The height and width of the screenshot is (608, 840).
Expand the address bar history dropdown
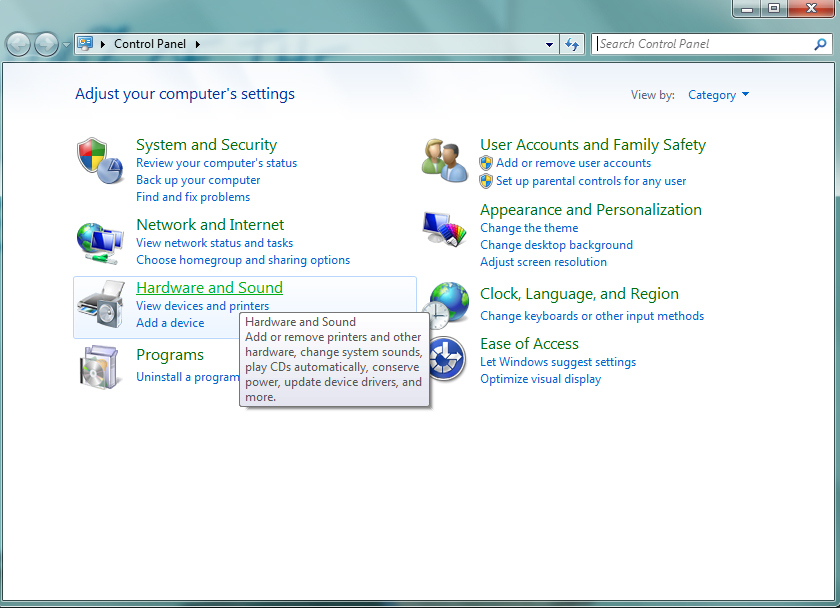(549, 44)
